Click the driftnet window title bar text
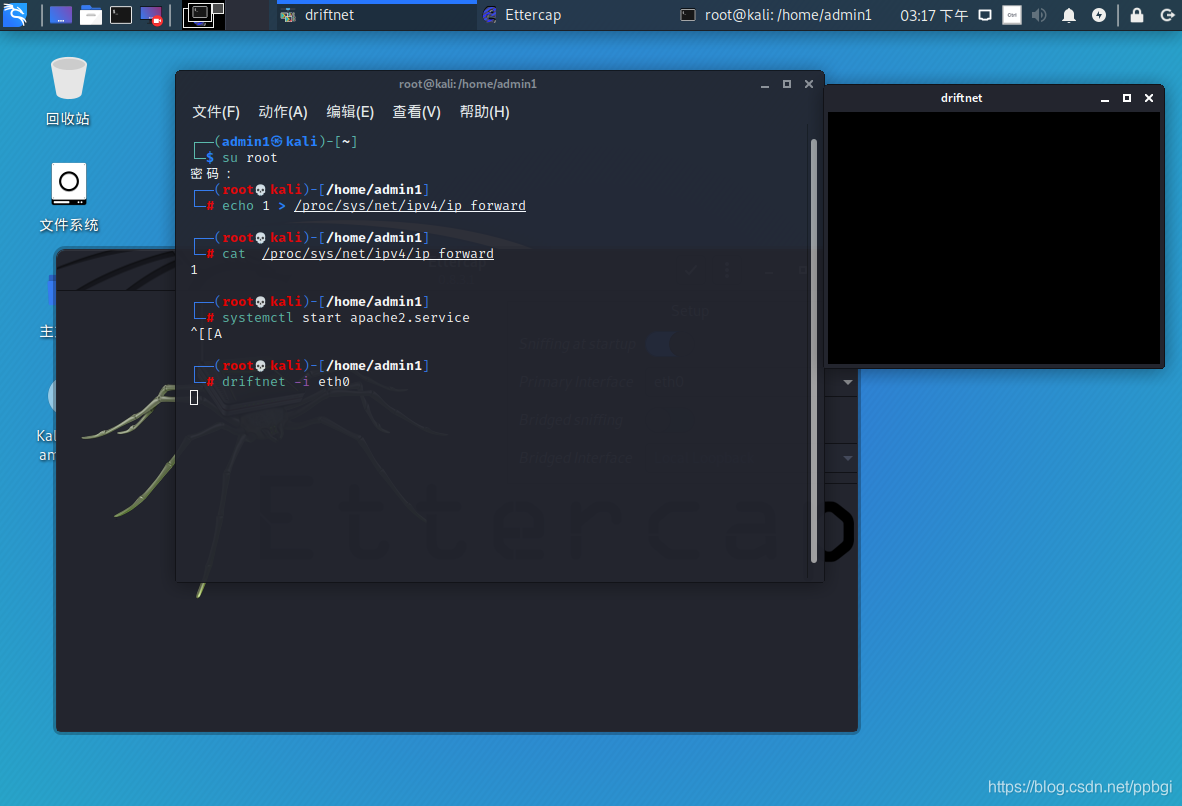The height and width of the screenshot is (806, 1182). point(961,98)
